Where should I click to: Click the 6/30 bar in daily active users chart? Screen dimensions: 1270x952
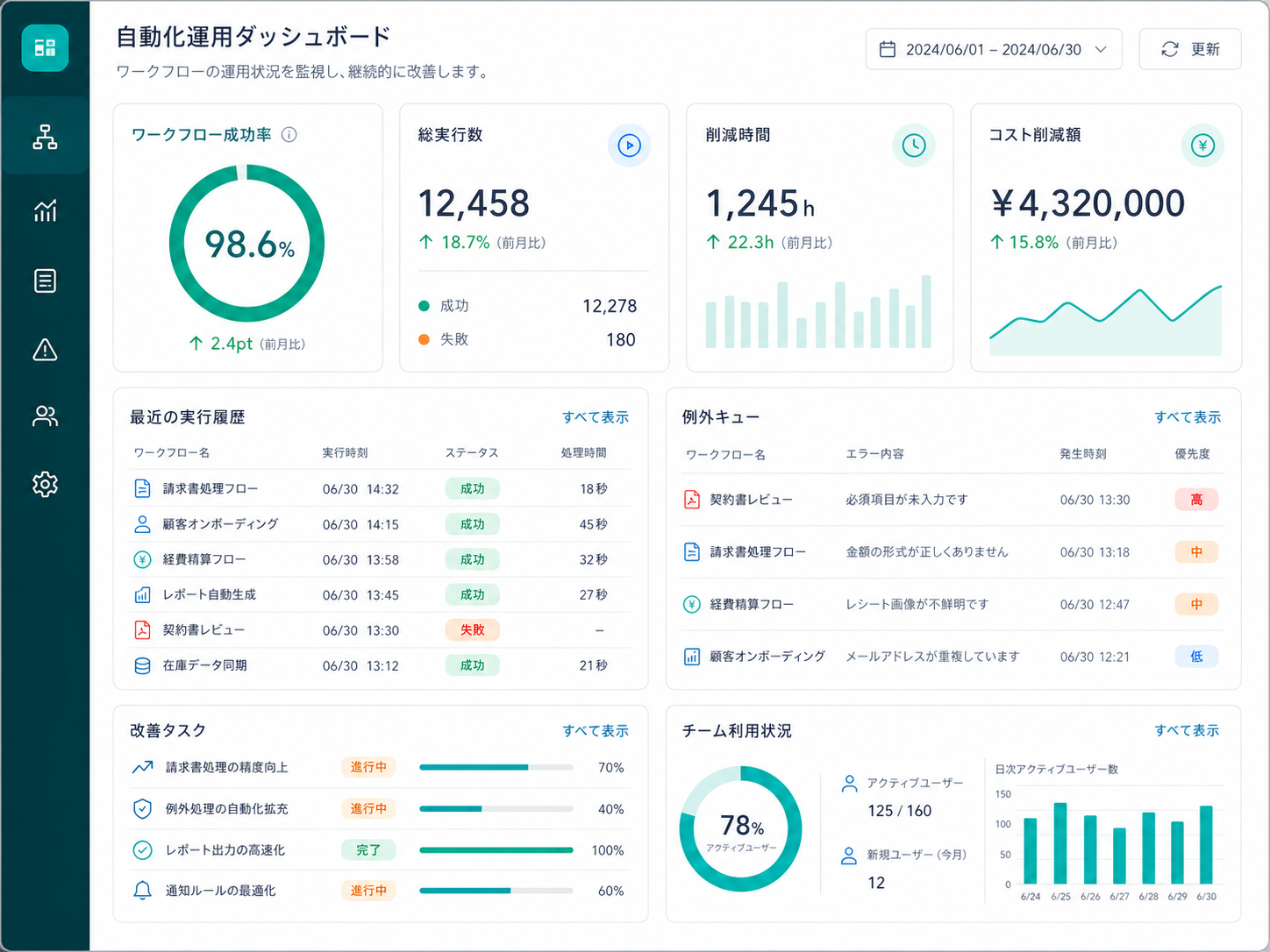pyautogui.click(x=1206, y=845)
